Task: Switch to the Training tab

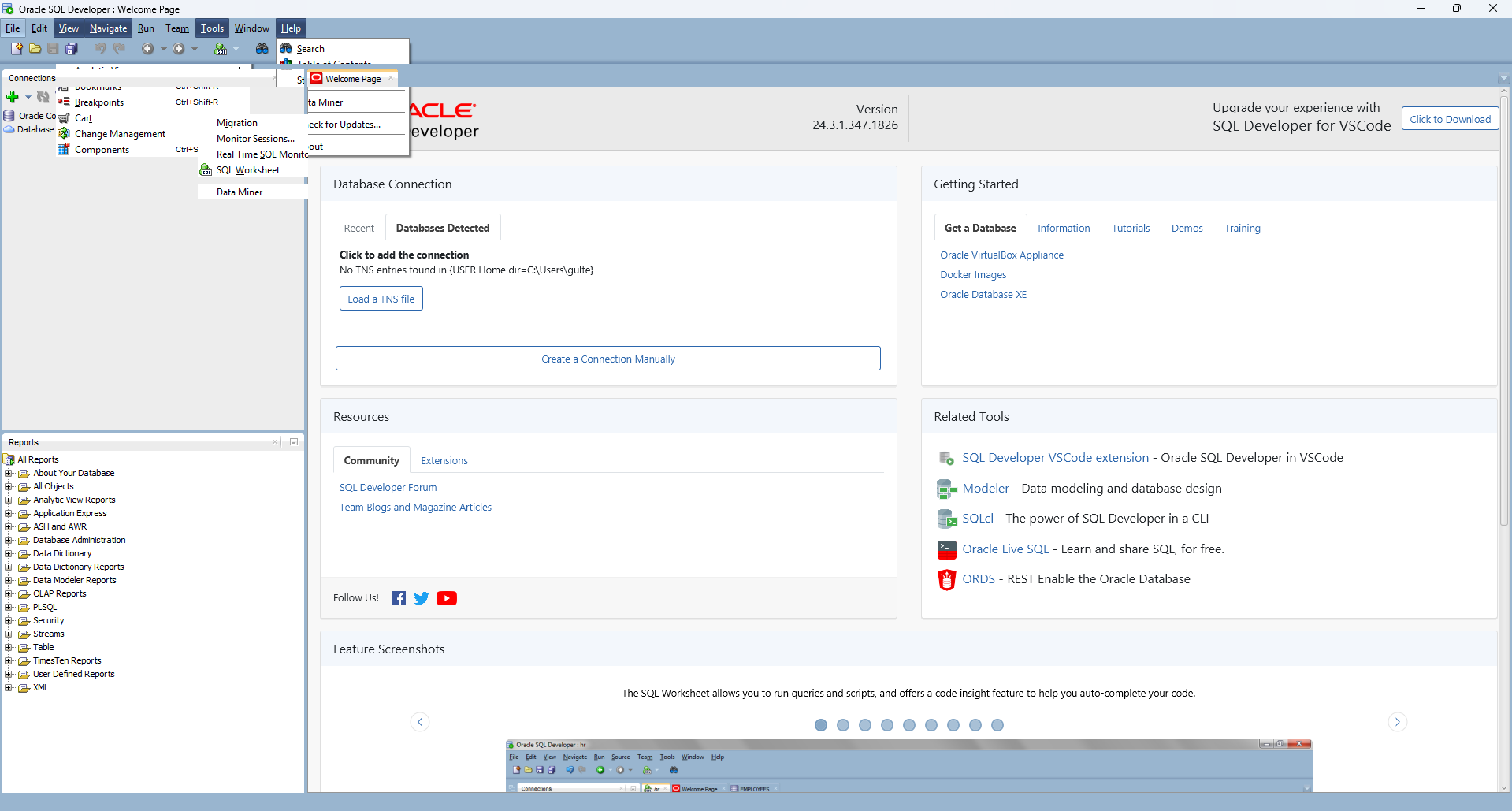Action: [x=1243, y=229]
